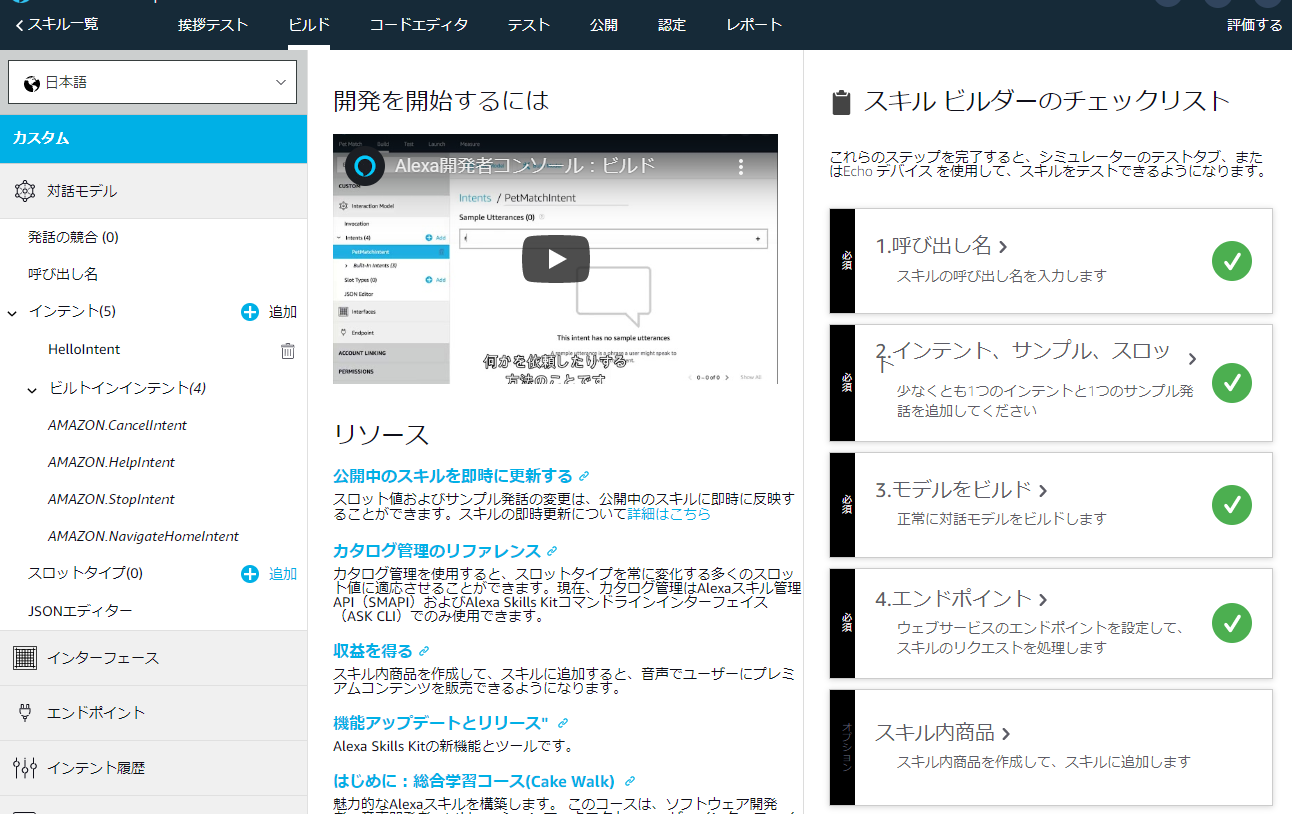Open the JSONエディター
Image resolution: width=1292 pixels, height=814 pixels.
pos(80,610)
